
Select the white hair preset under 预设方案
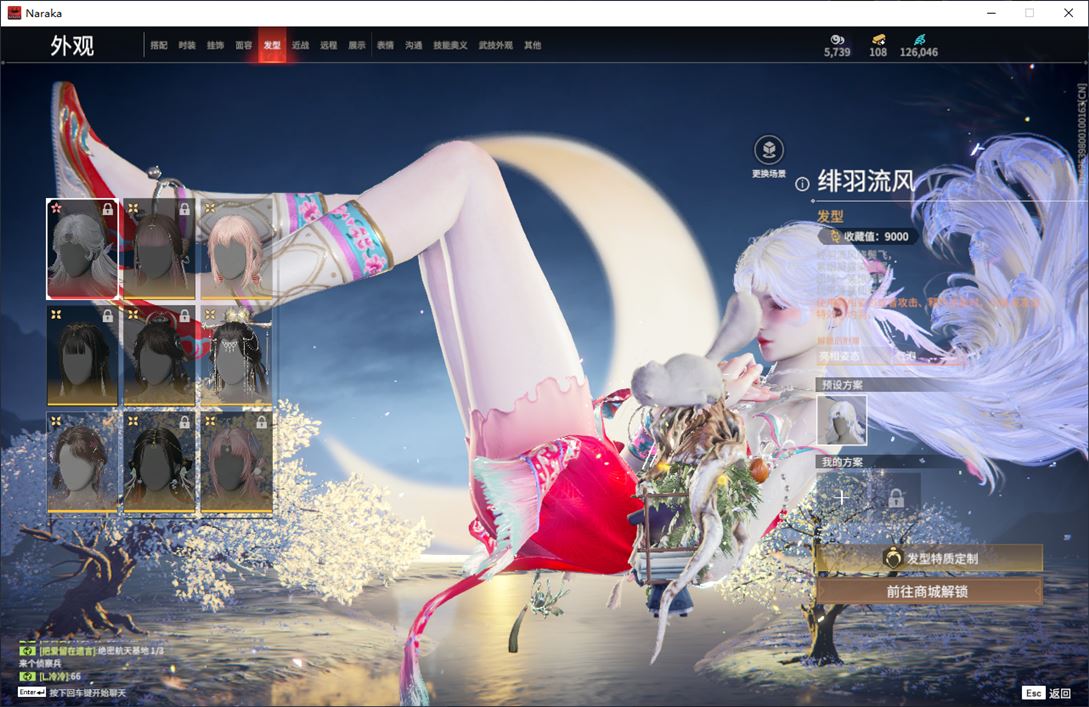(842, 419)
